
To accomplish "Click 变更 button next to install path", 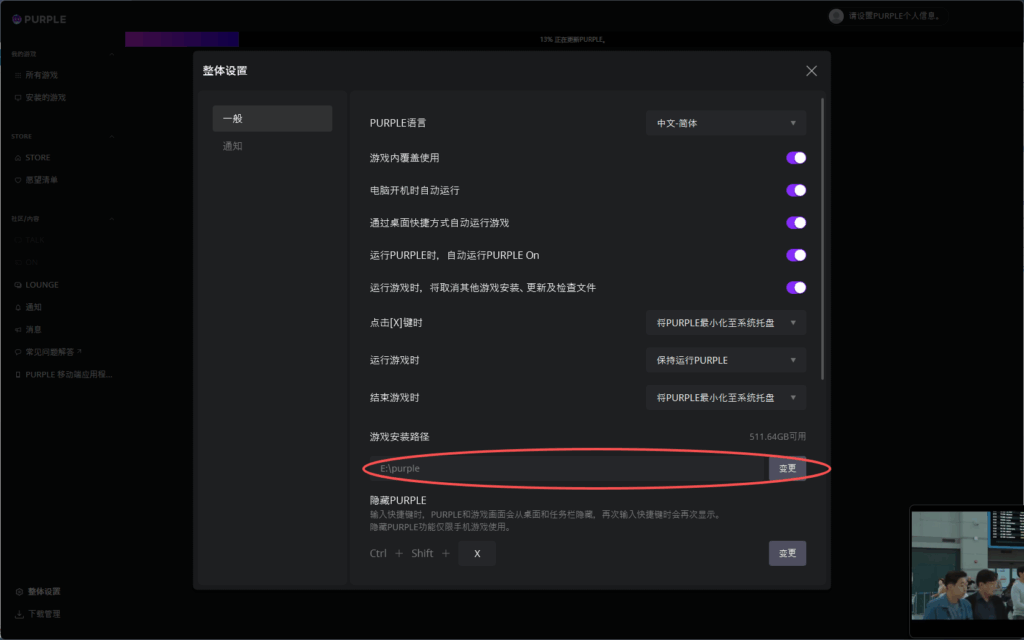I will [x=787, y=468].
